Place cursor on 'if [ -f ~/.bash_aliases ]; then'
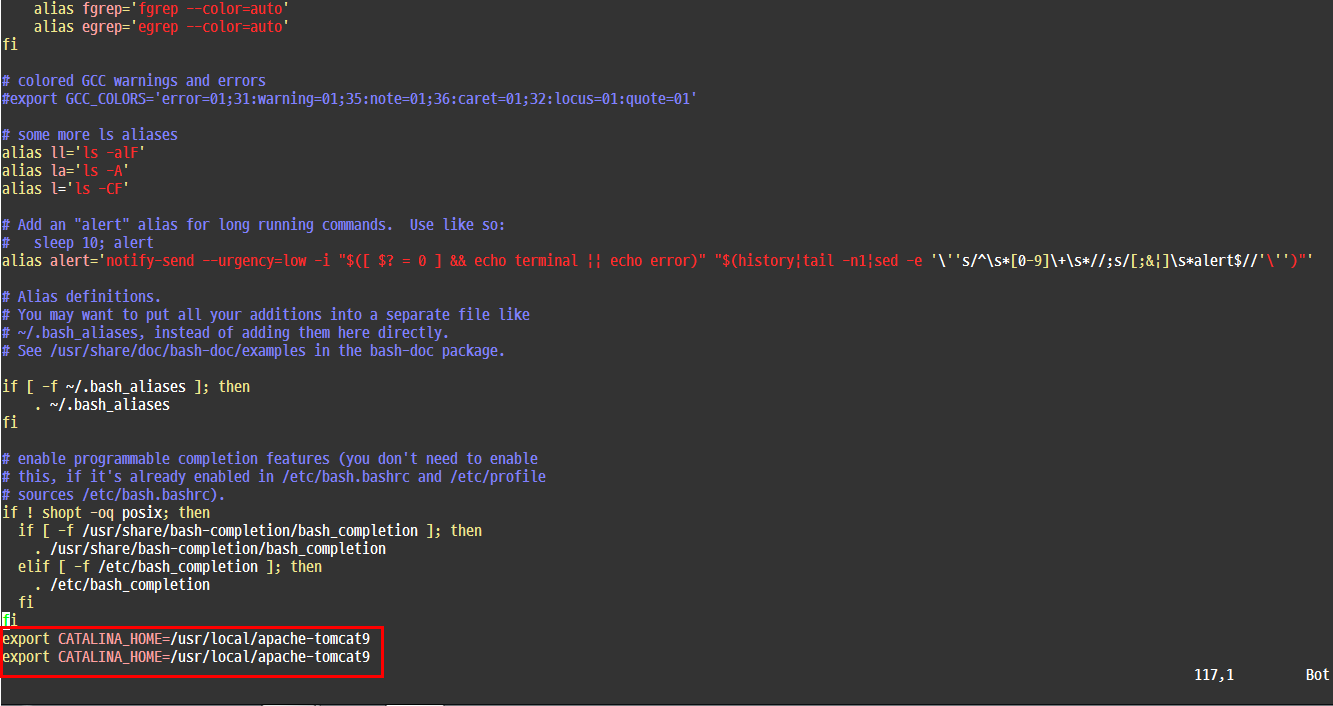1333x706 pixels. coord(126,386)
